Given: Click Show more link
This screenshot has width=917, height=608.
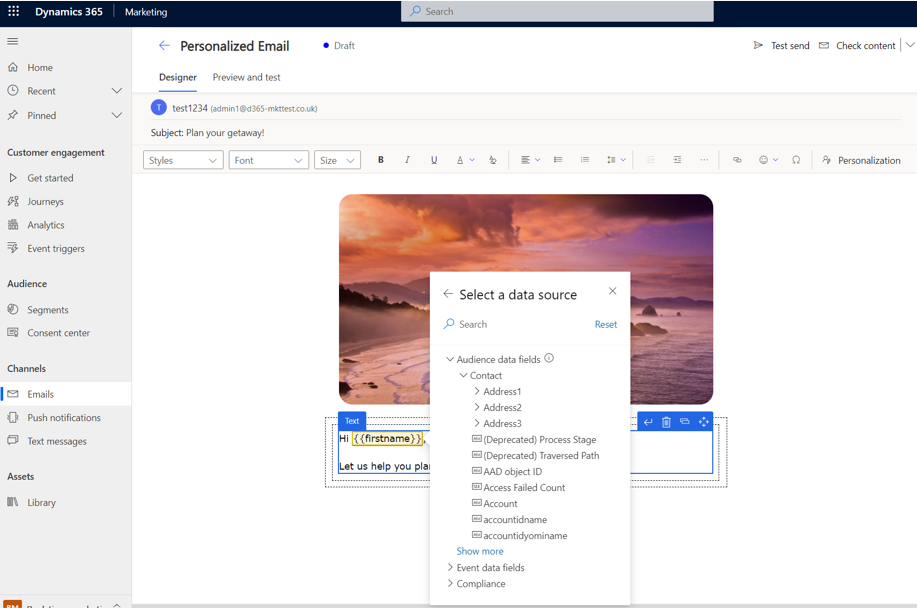Looking at the screenshot, I should (480, 551).
